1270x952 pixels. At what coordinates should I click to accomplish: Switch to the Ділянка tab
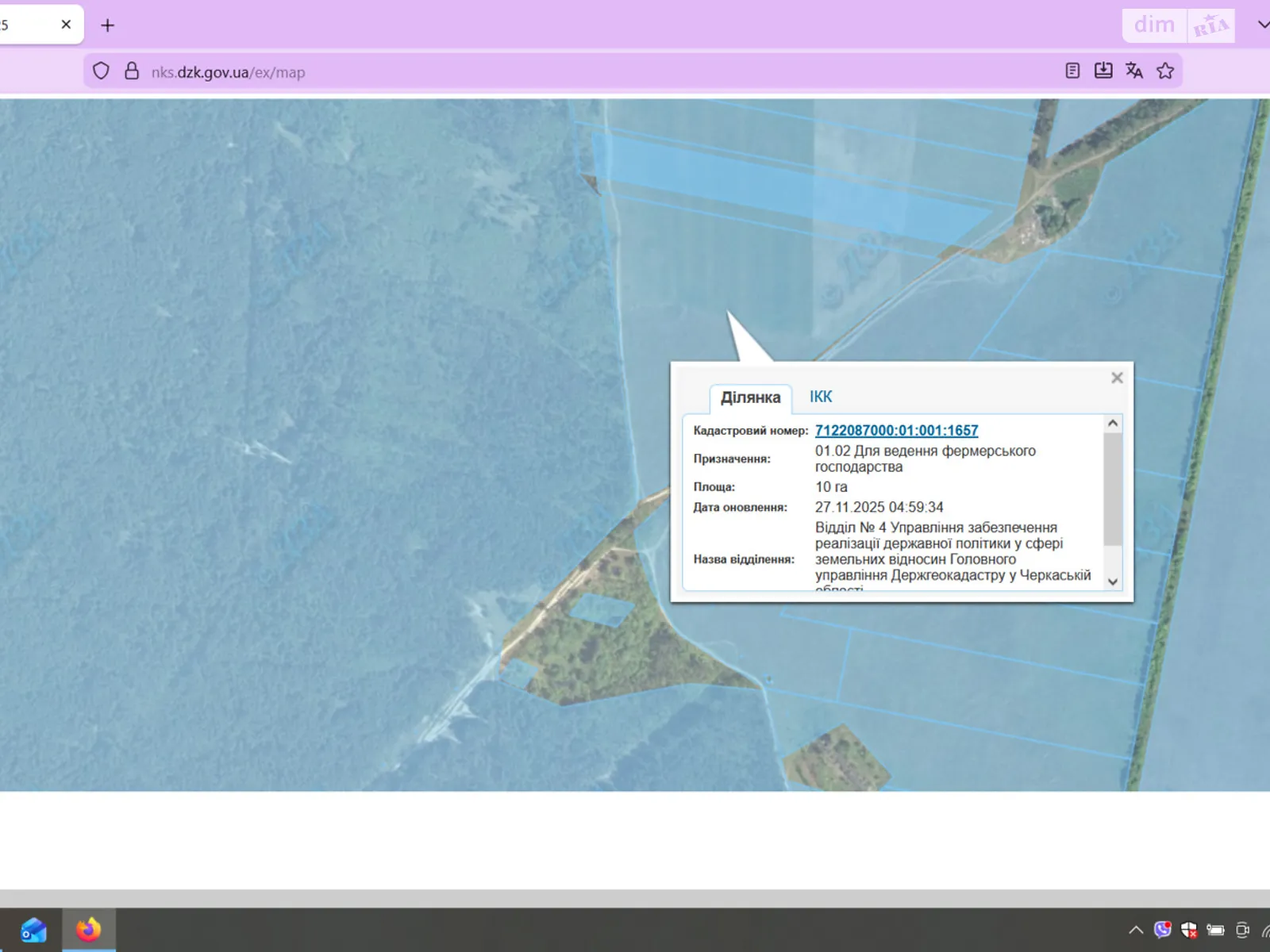[750, 397]
